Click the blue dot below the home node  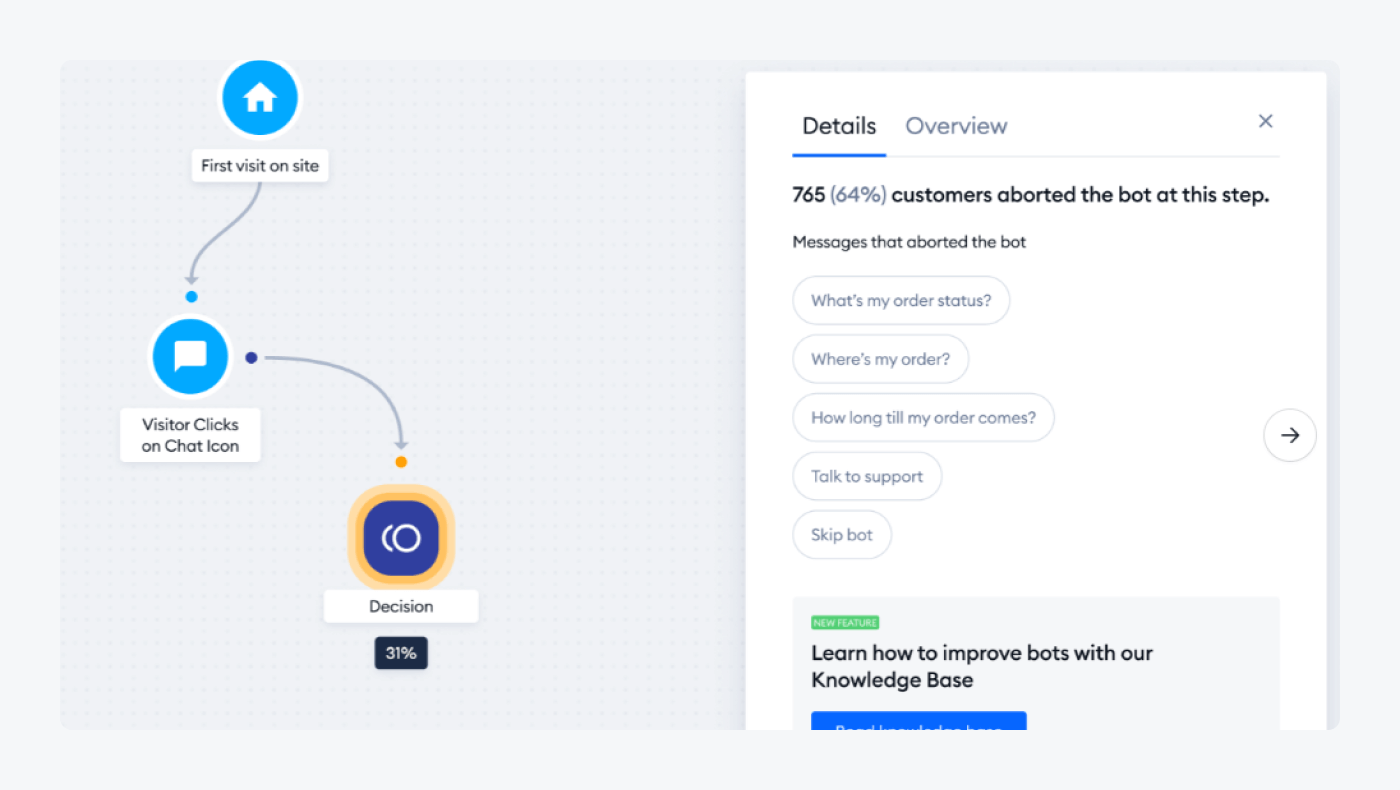(x=191, y=296)
